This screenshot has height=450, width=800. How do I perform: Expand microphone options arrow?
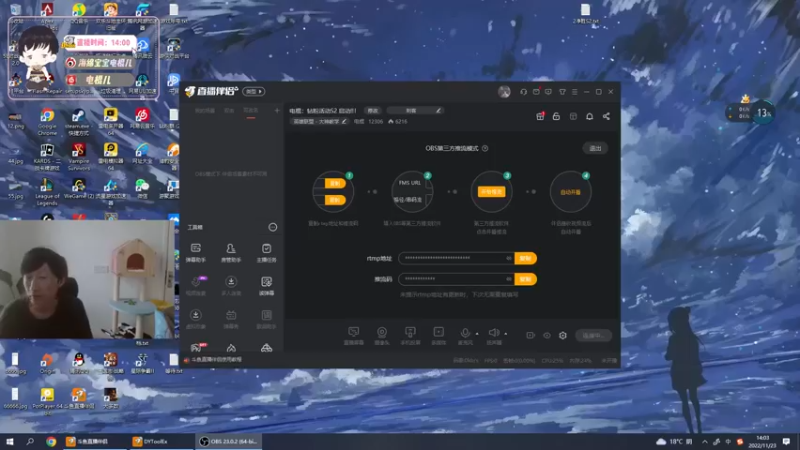click(x=477, y=334)
